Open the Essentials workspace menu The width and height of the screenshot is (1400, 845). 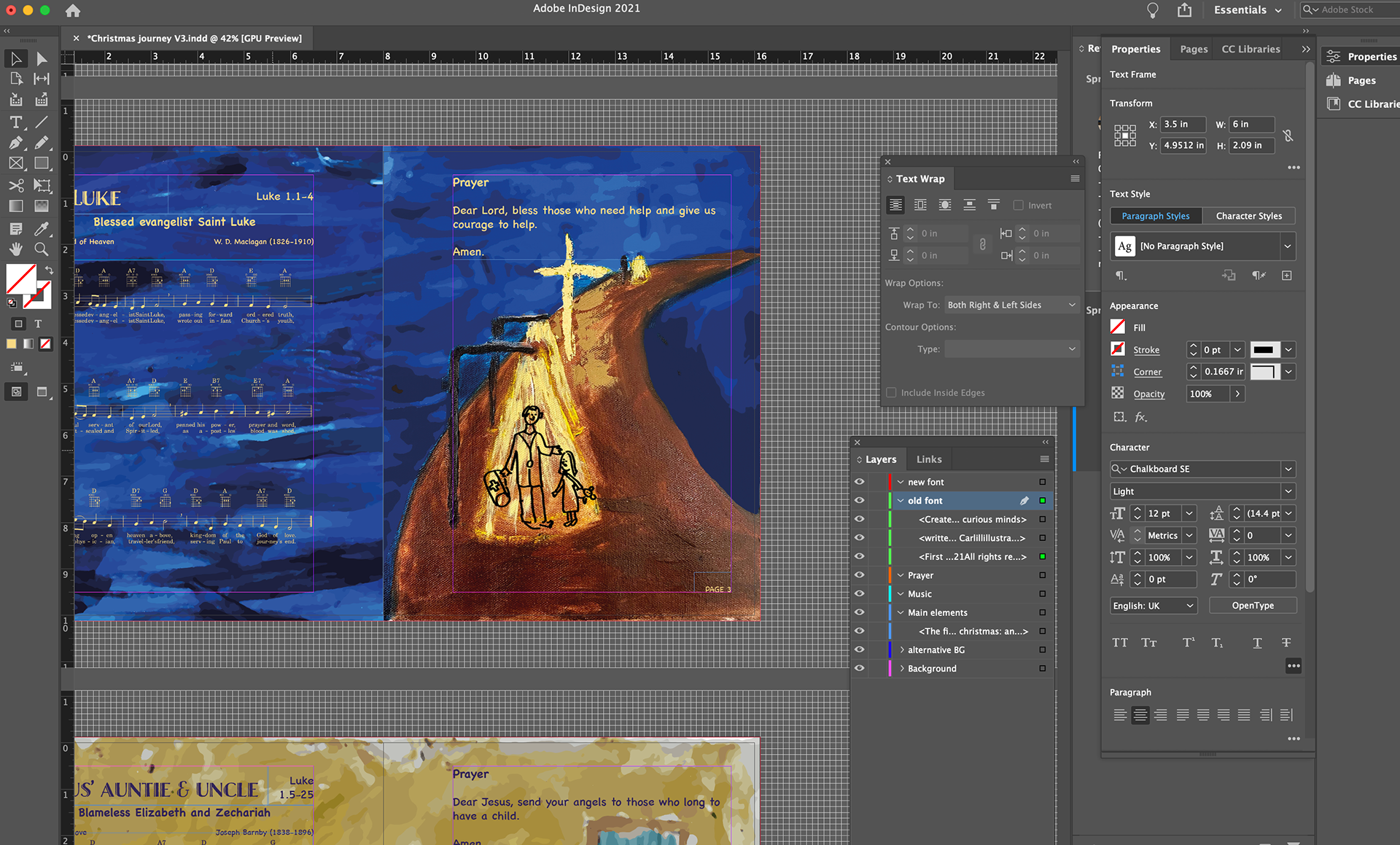click(x=1248, y=10)
